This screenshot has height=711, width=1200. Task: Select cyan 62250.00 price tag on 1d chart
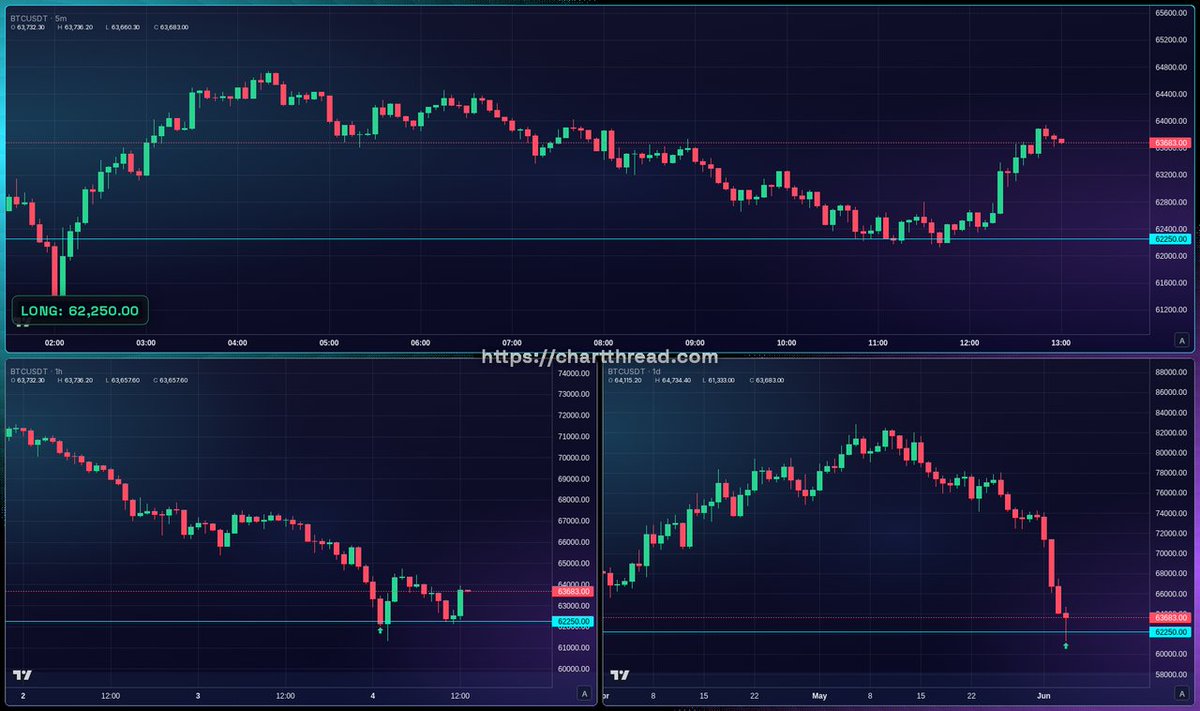click(1172, 632)
